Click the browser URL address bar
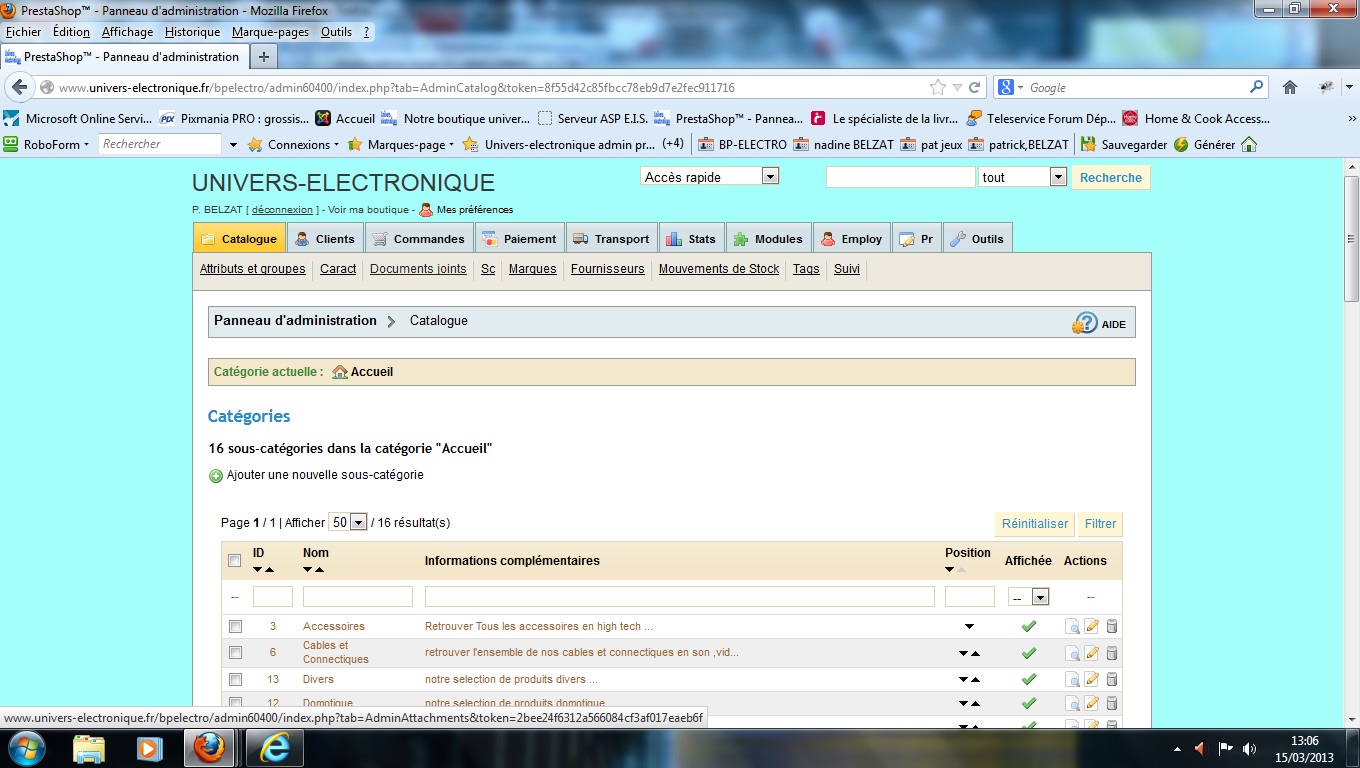The image size is (1360, 768). (x=482, y=88)
